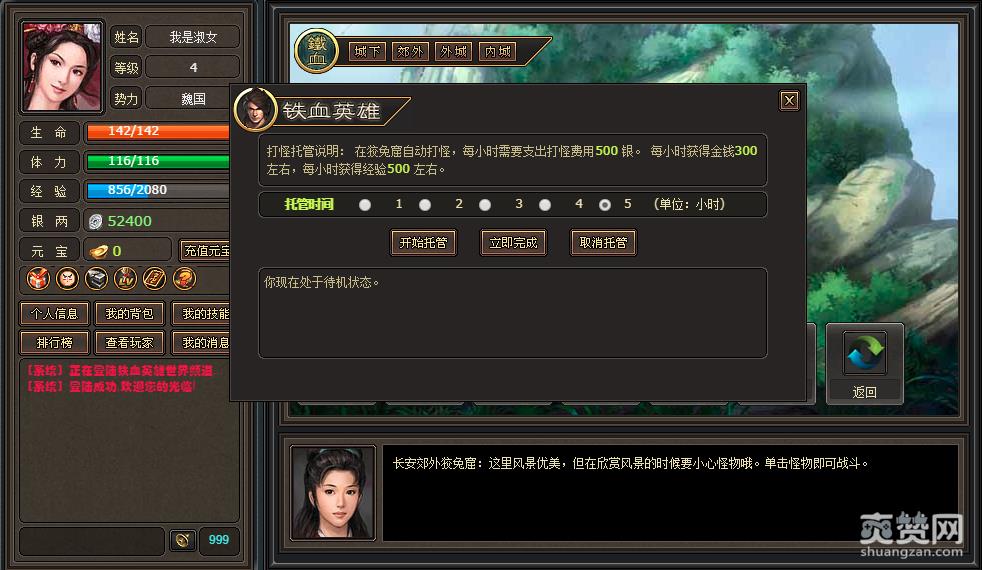Click the angry face mask icon
Image resolution: width=982 pixels, height=570 pixels.
pyautogui.click(x=67, y=279)
